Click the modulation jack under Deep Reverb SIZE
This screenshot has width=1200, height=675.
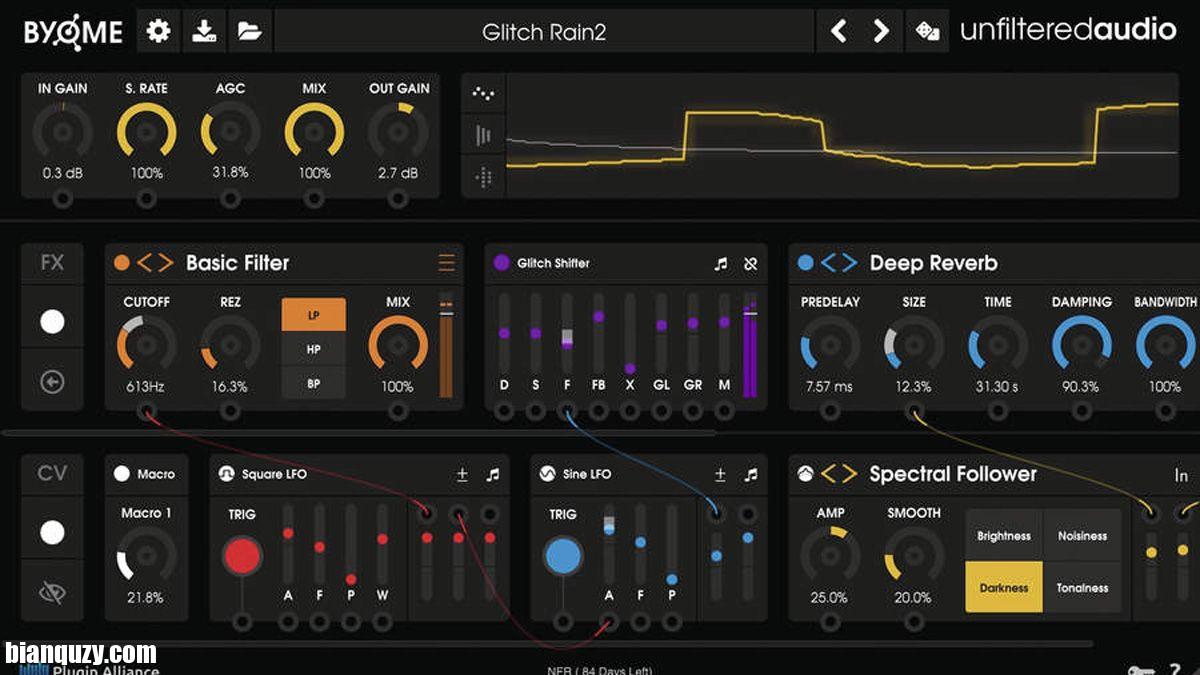tap(913, 411)
